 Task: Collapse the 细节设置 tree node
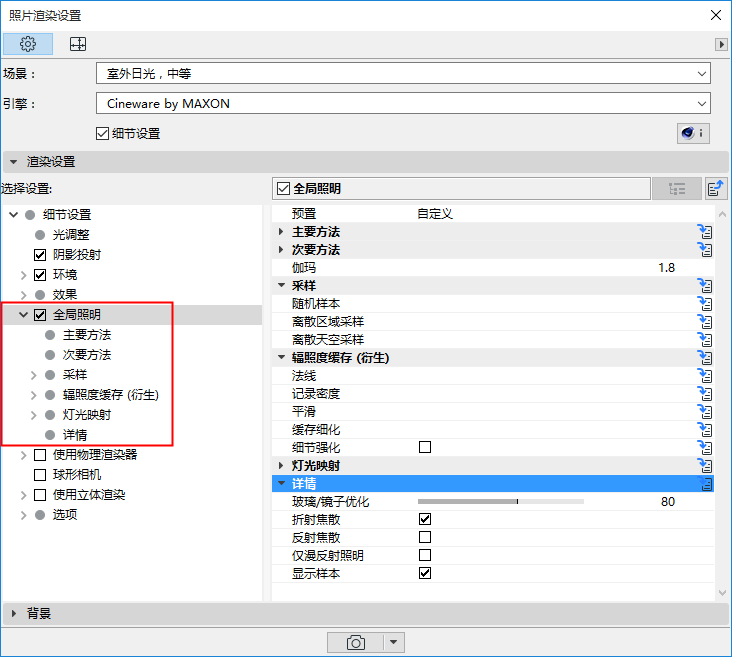click(14, 215)
